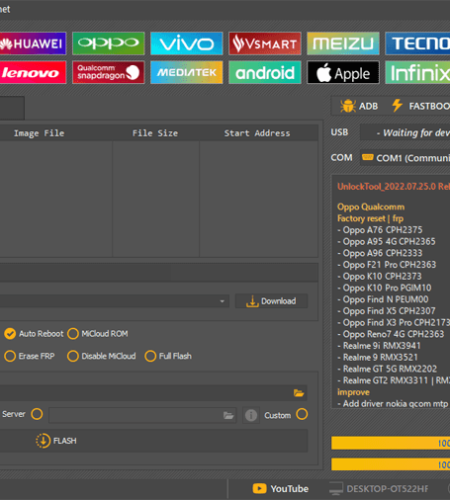This screenshot has width=450, height=500.
Task: Click log line Realme GT 5G RMX2202
Action: tap(387, 369)
